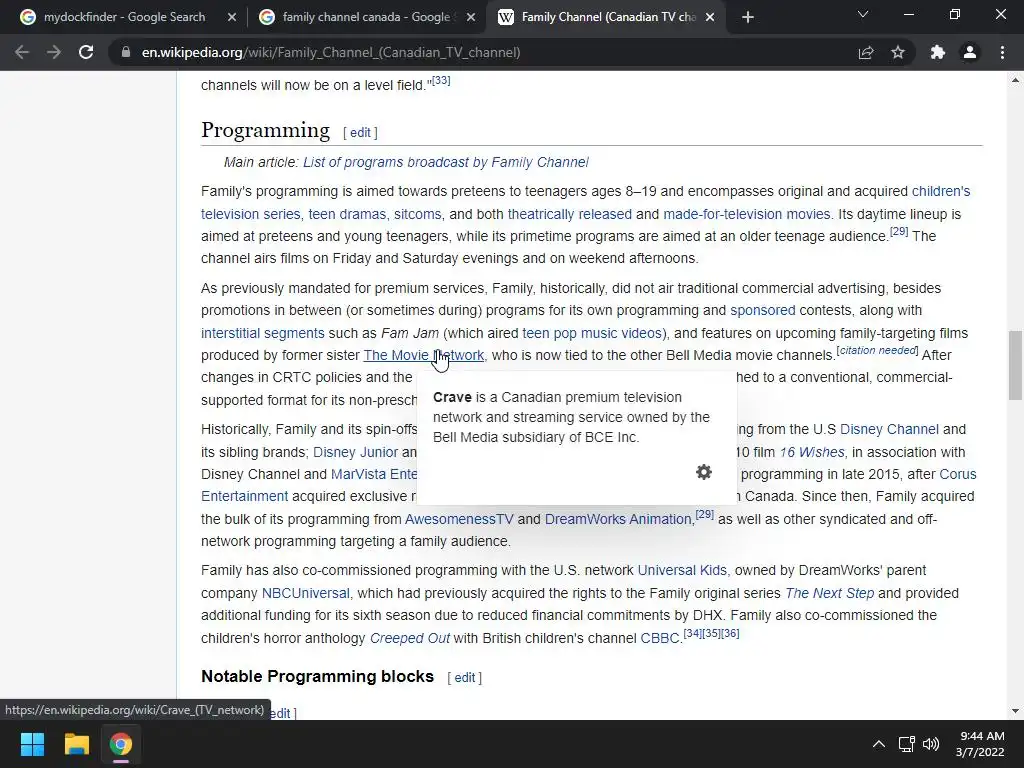Open Universal Kids link
The height and width of the screenshot is (768, 1024).
[682, 571]
